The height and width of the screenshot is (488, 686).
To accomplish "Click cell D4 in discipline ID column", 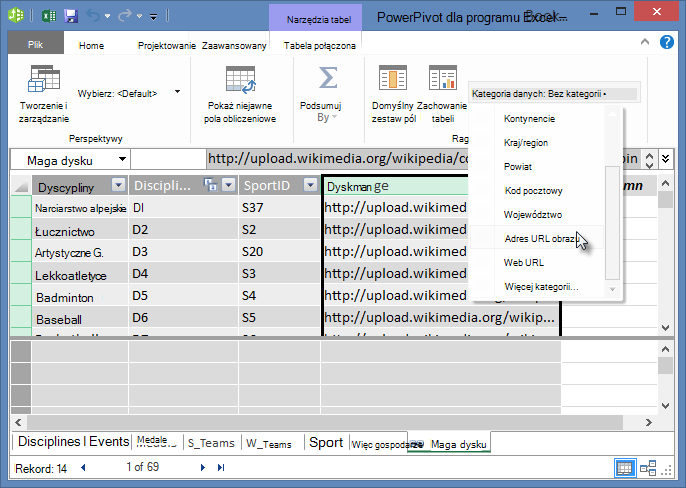I will 184,274.
